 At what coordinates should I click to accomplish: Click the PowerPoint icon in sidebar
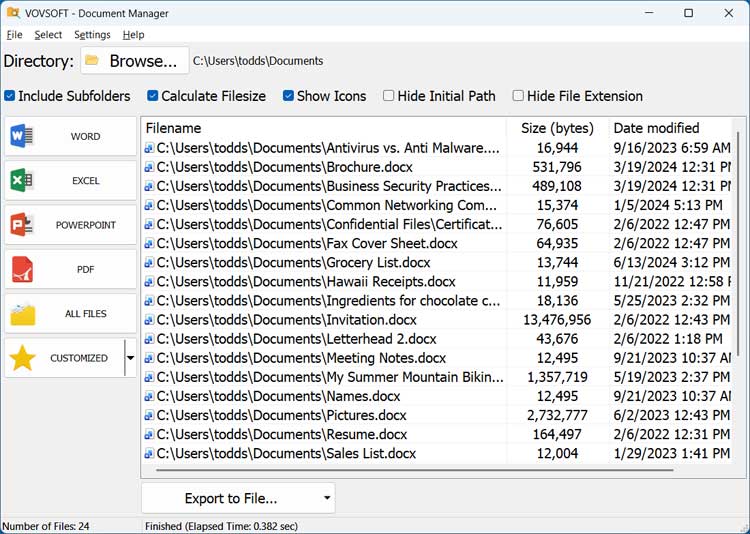[22, 225]
